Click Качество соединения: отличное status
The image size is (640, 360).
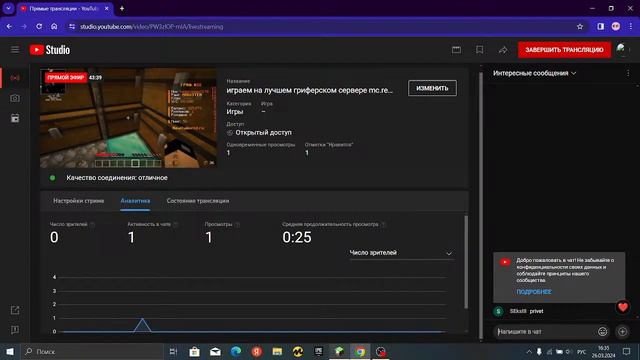click(x=117, y=178)
